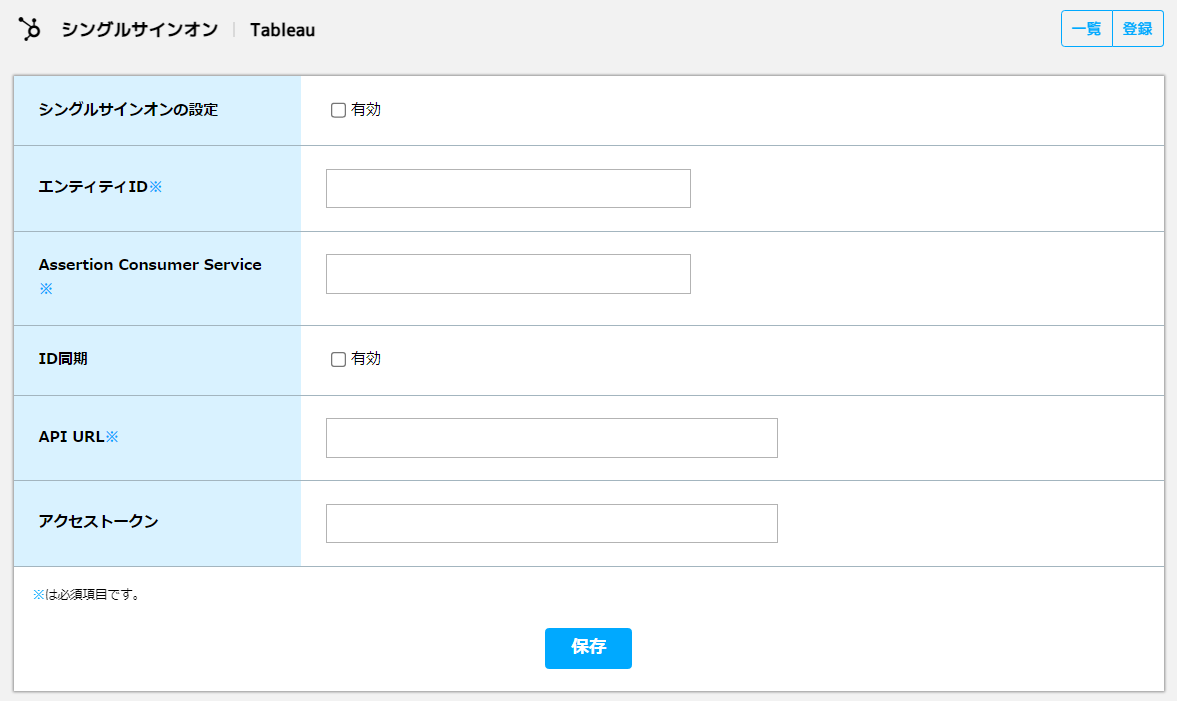
Task: Click the シングルサインオンの設定 label
Action: 128,110
